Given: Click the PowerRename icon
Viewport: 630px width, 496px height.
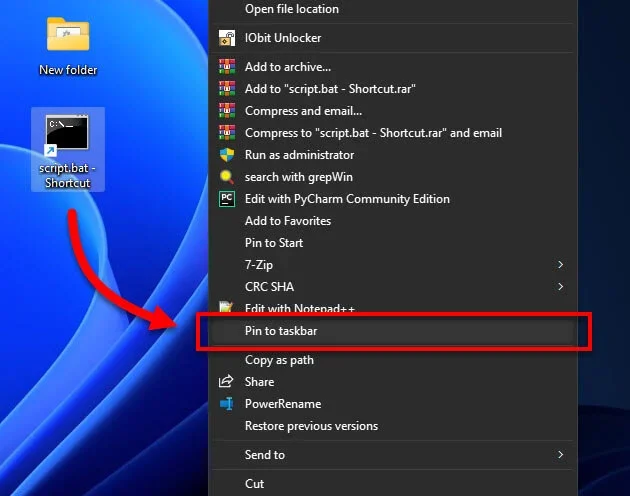Looking at the screenshot, I should (x=227, y=404).
